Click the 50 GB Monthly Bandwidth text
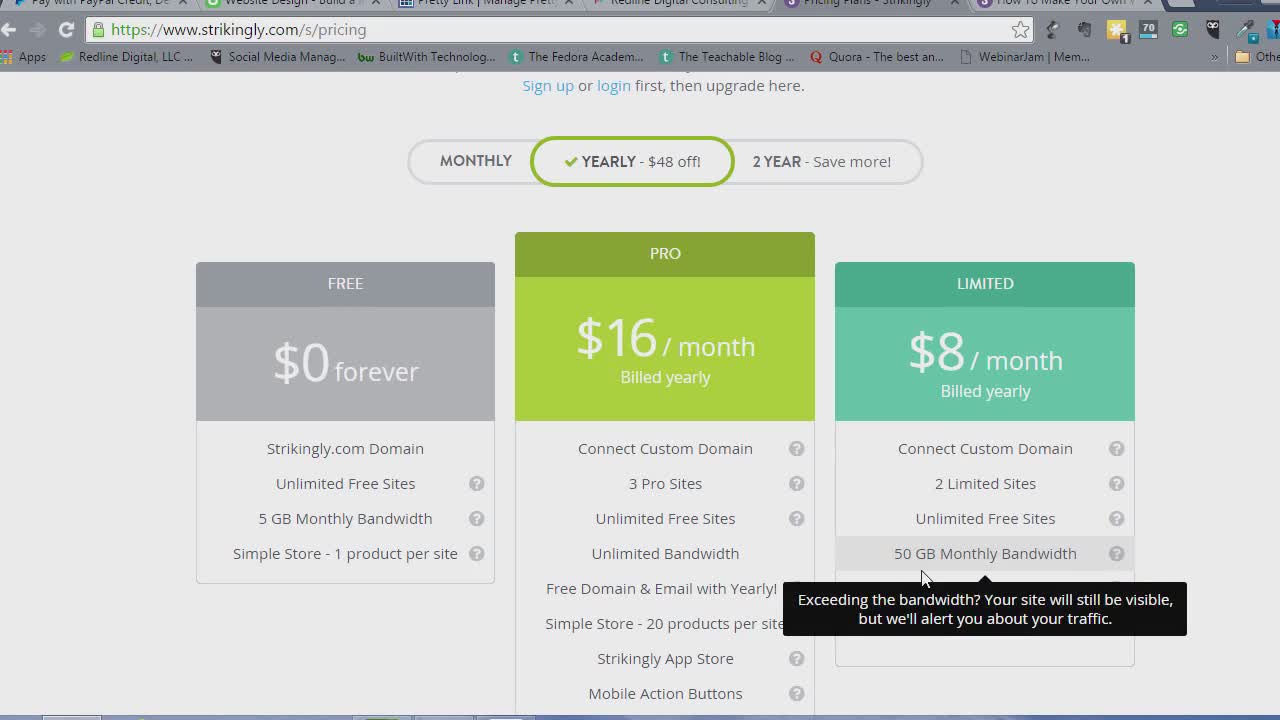The image size is (1280, 720). (985, 553)
